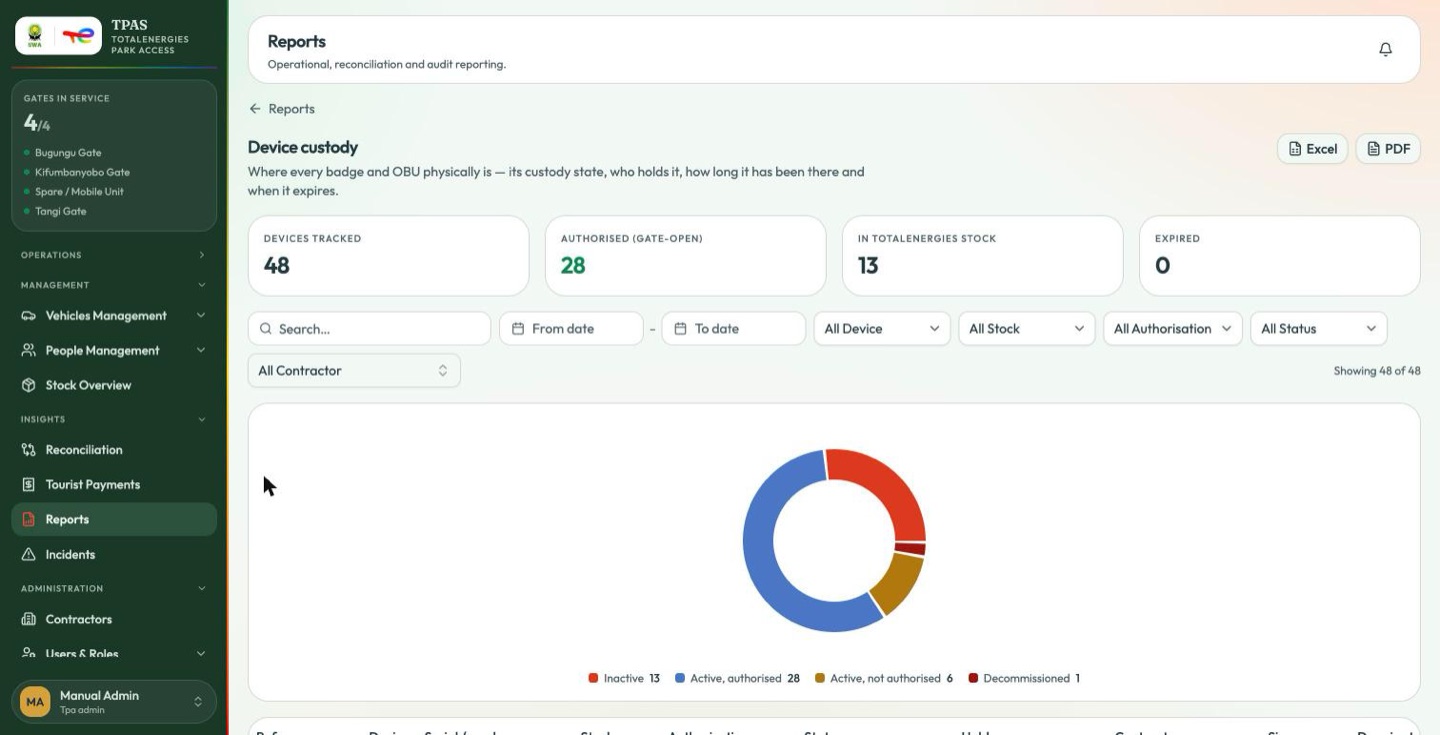Click the Vehicles Management car icon

pyautogui.click(x=29, y=316)
